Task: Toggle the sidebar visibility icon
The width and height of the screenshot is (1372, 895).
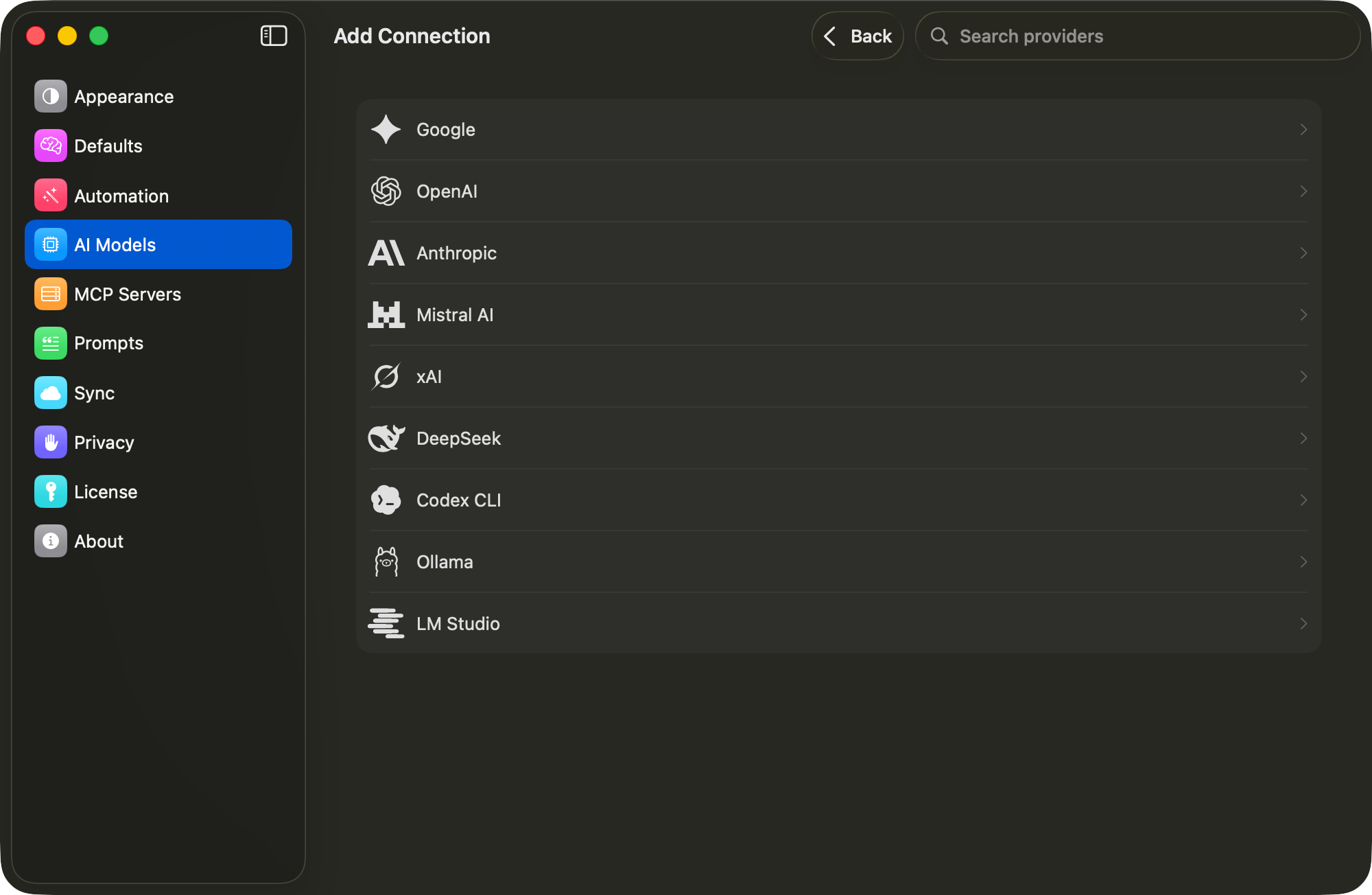Action: [273, 36]
